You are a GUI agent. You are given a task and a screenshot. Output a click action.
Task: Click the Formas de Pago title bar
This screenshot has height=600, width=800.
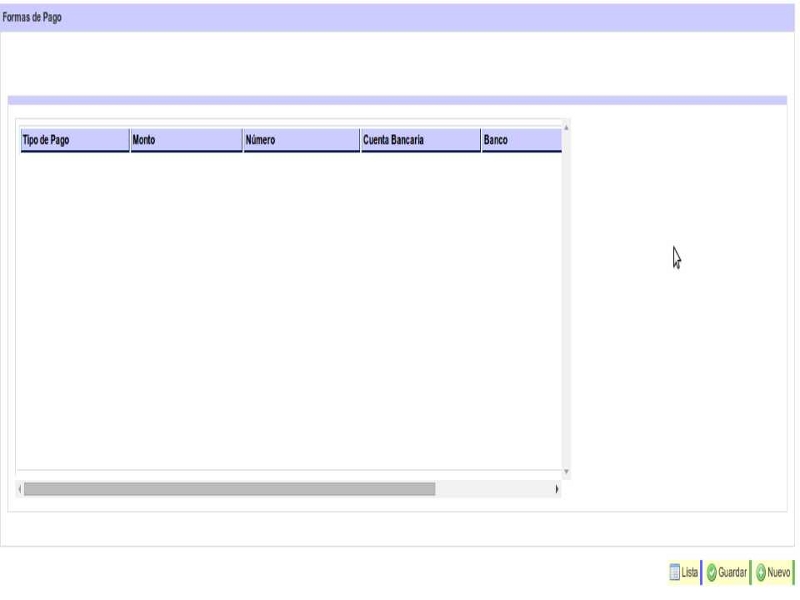coord(400,18)
